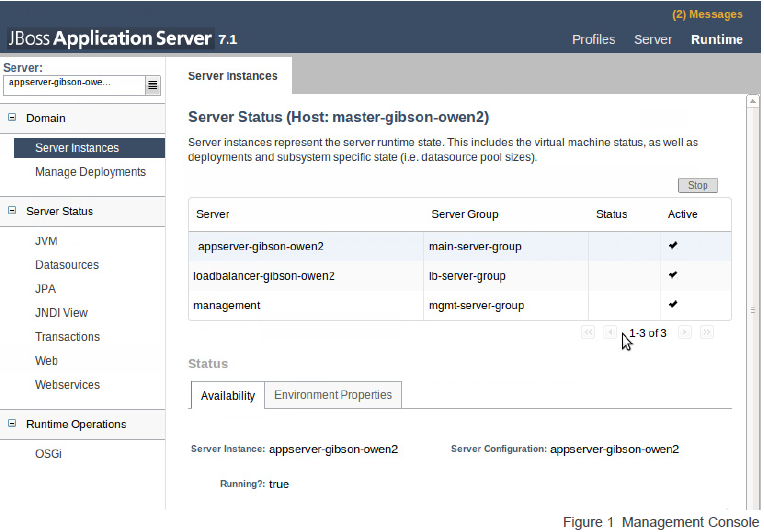Switch to Profiles view
Image resolution: width=764 pixels, height=532 pixels.
pos(593,39)
